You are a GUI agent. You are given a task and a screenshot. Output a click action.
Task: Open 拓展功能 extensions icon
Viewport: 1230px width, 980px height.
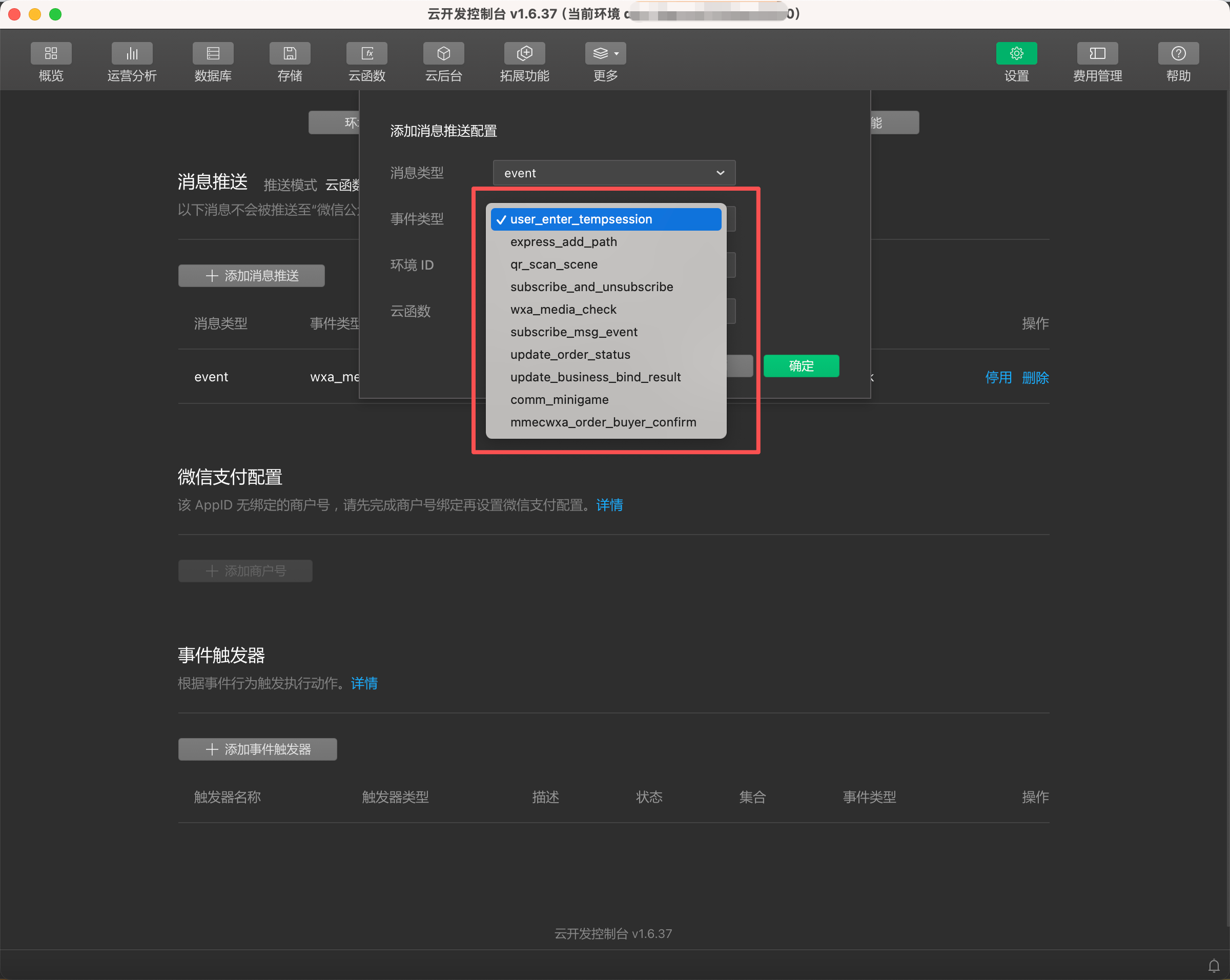click(x=524, y=54)
